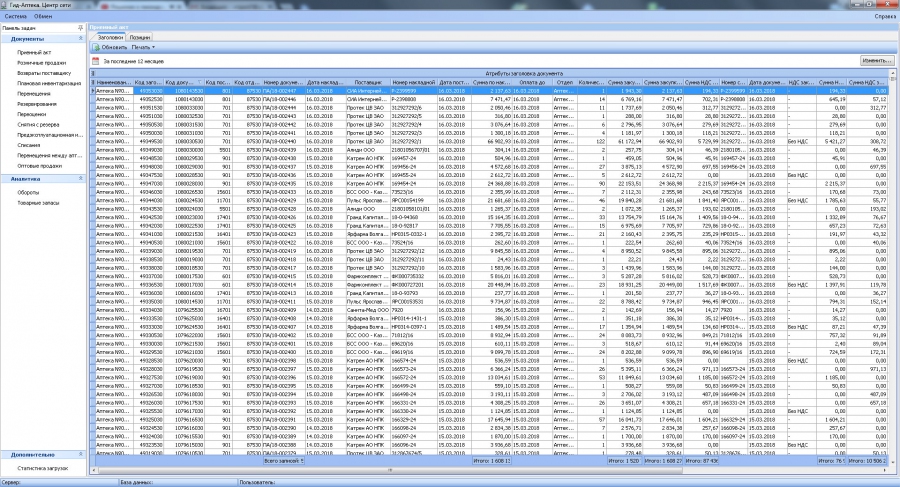This screenshot has width=900, height=487.
Task: Click the Наименован... column header
Action: pyautogui.click(x=114, y=82)
